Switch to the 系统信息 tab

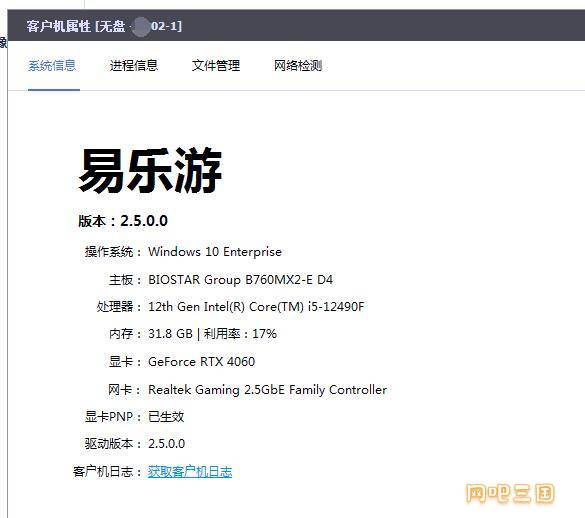coord(52,66)
